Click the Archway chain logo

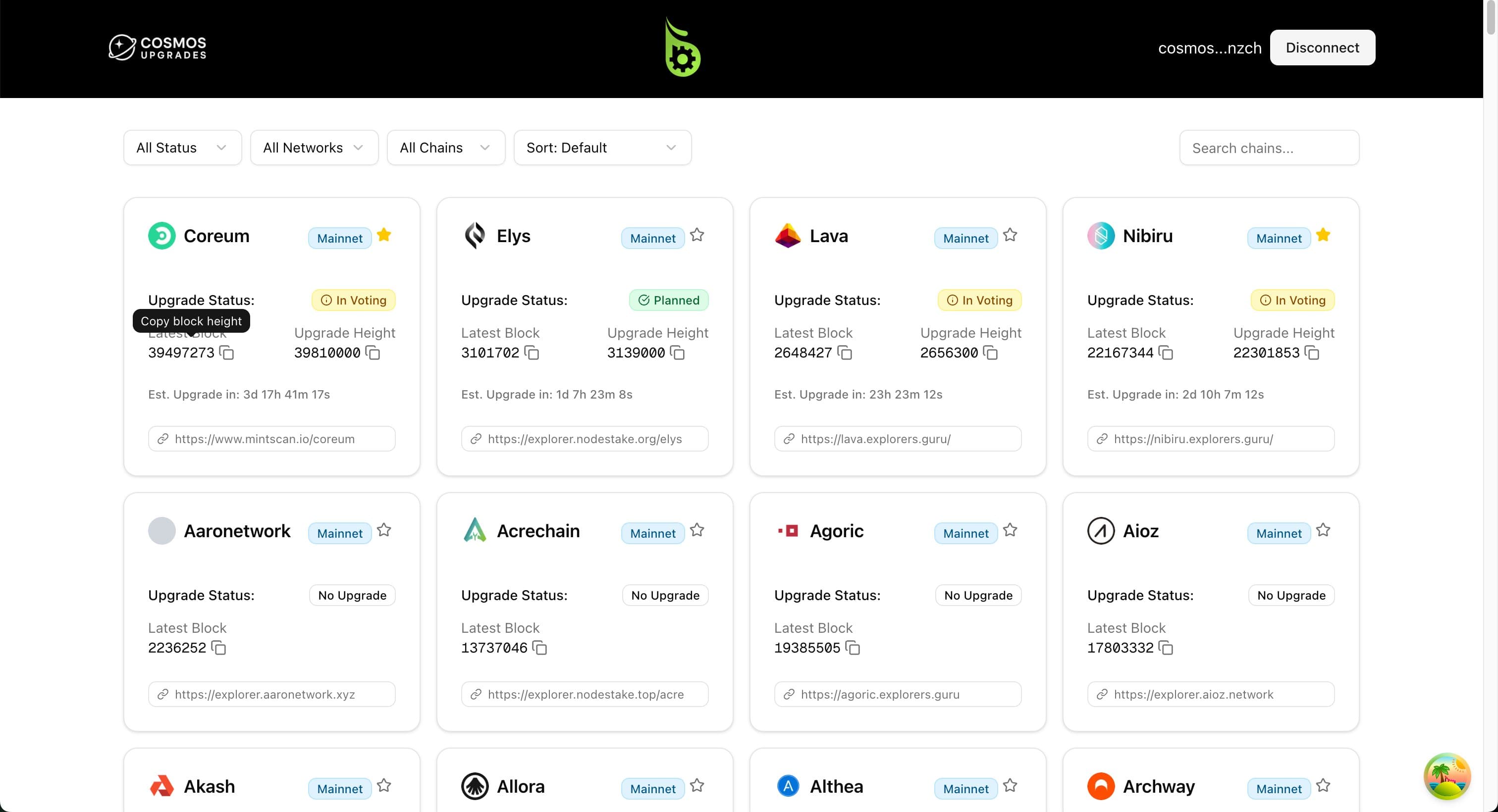pos(1101,786)
